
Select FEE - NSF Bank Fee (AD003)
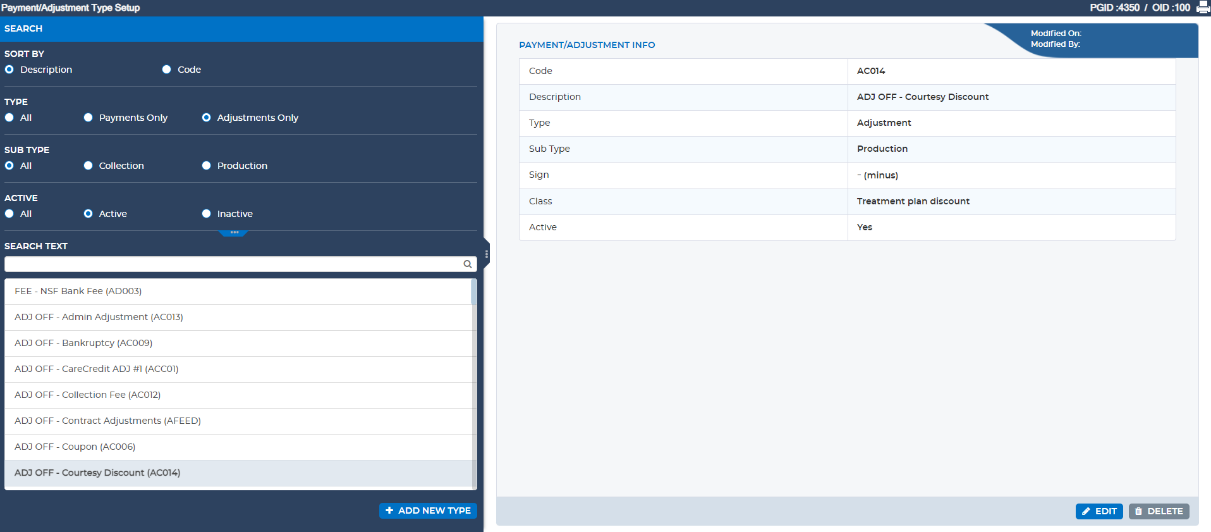(x=237, y=291)
